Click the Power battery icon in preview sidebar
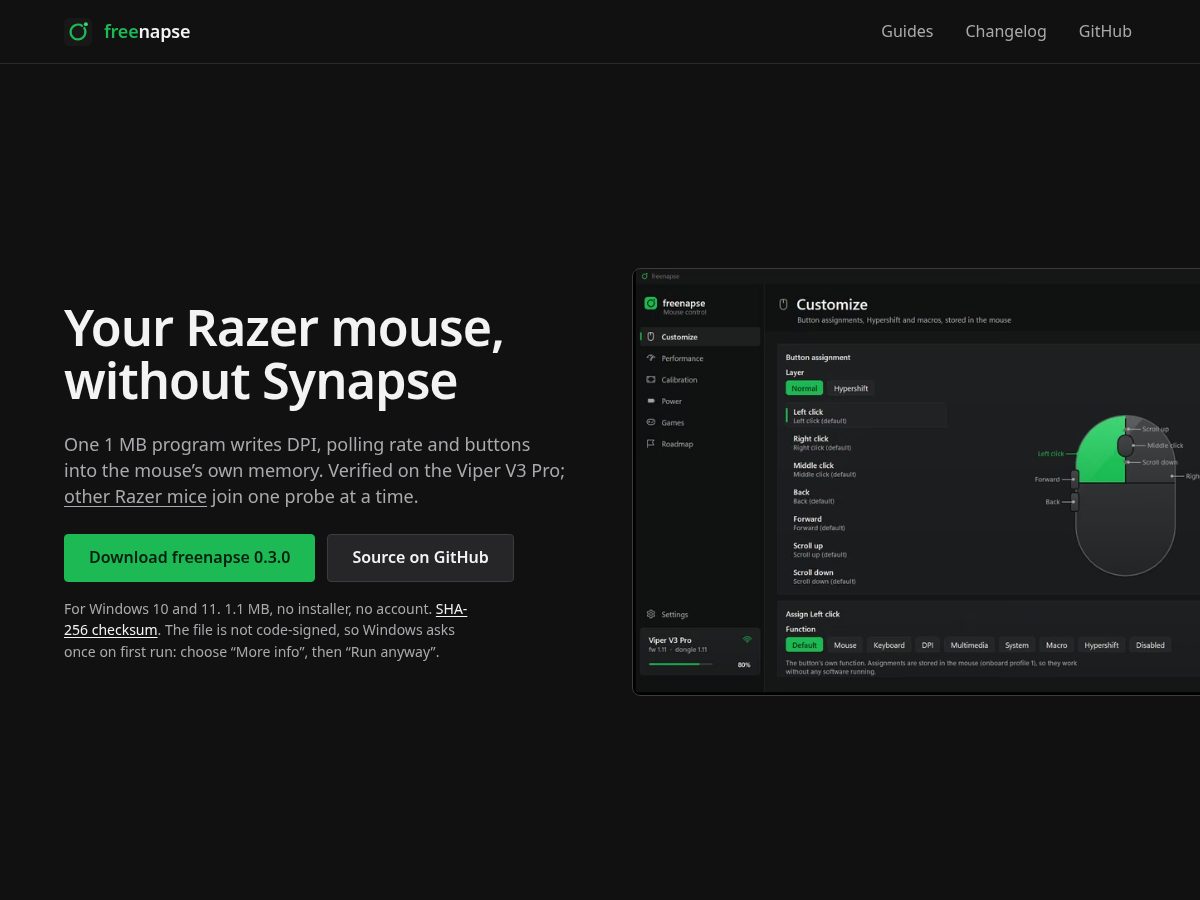Image resolution: width=1200 pixels, height=900 pixels. pos(651,401)
